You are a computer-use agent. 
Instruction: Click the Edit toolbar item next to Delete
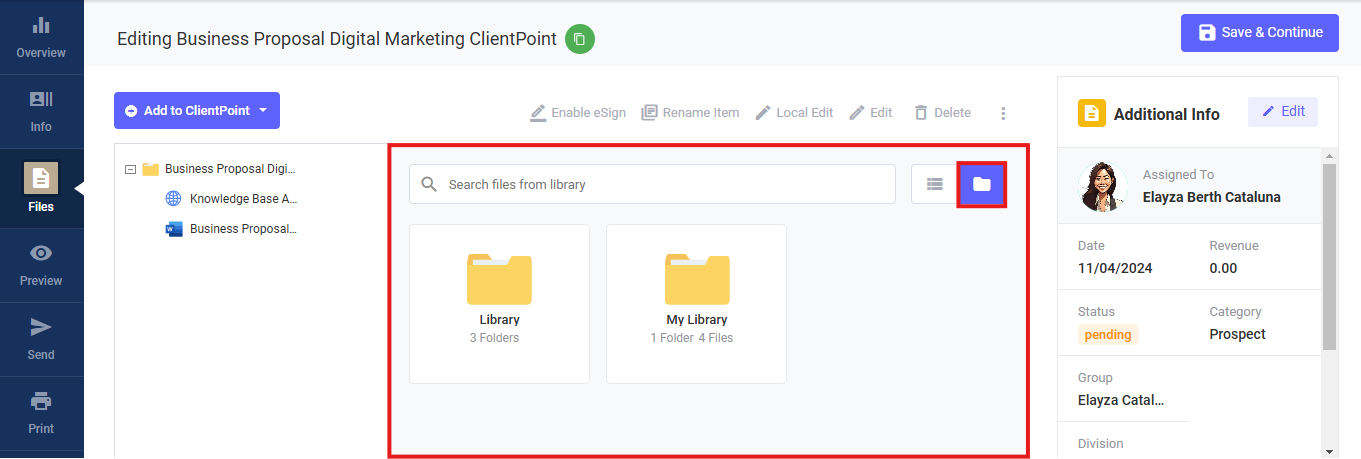870,113
